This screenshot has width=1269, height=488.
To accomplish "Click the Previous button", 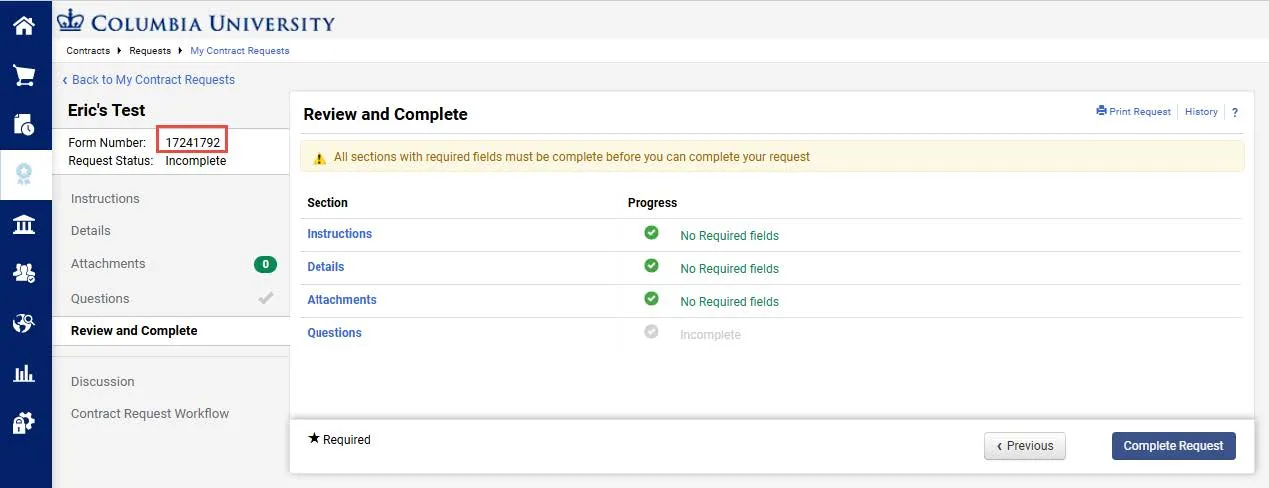I will pos(1025,446).
